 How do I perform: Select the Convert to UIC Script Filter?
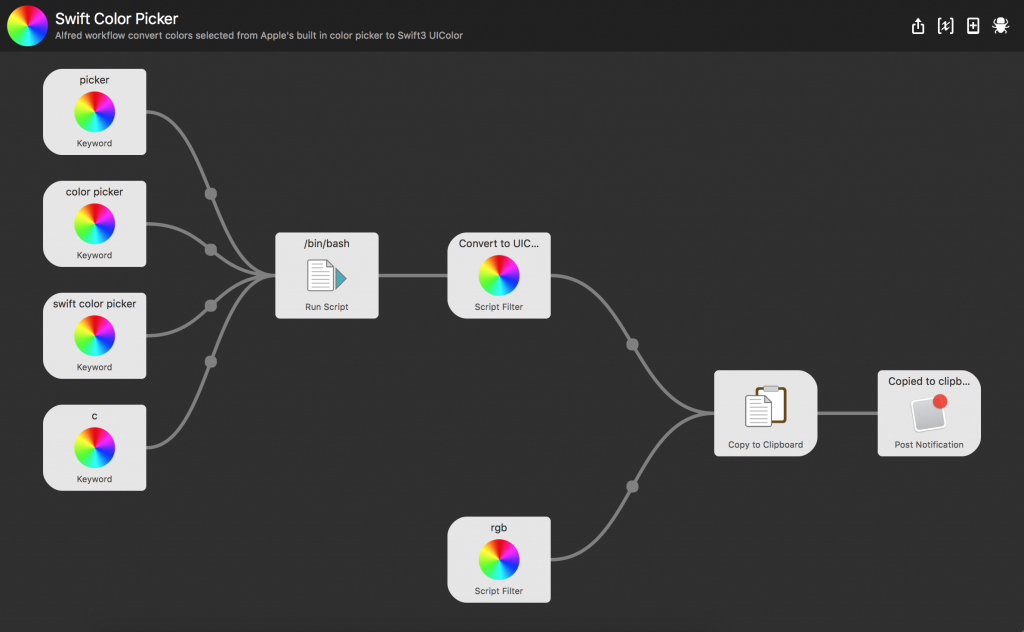pos(499,275)
